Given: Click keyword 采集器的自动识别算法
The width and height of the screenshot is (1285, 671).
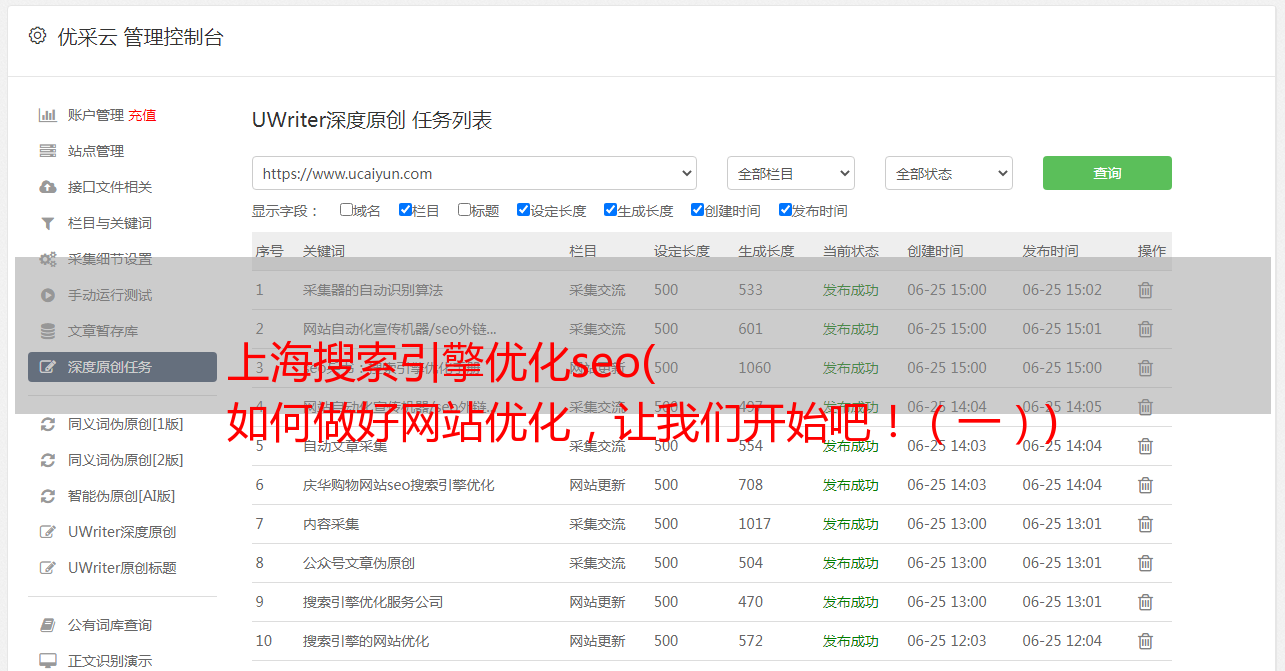Looking at the screenshot, I should click(x=373, y=290).
